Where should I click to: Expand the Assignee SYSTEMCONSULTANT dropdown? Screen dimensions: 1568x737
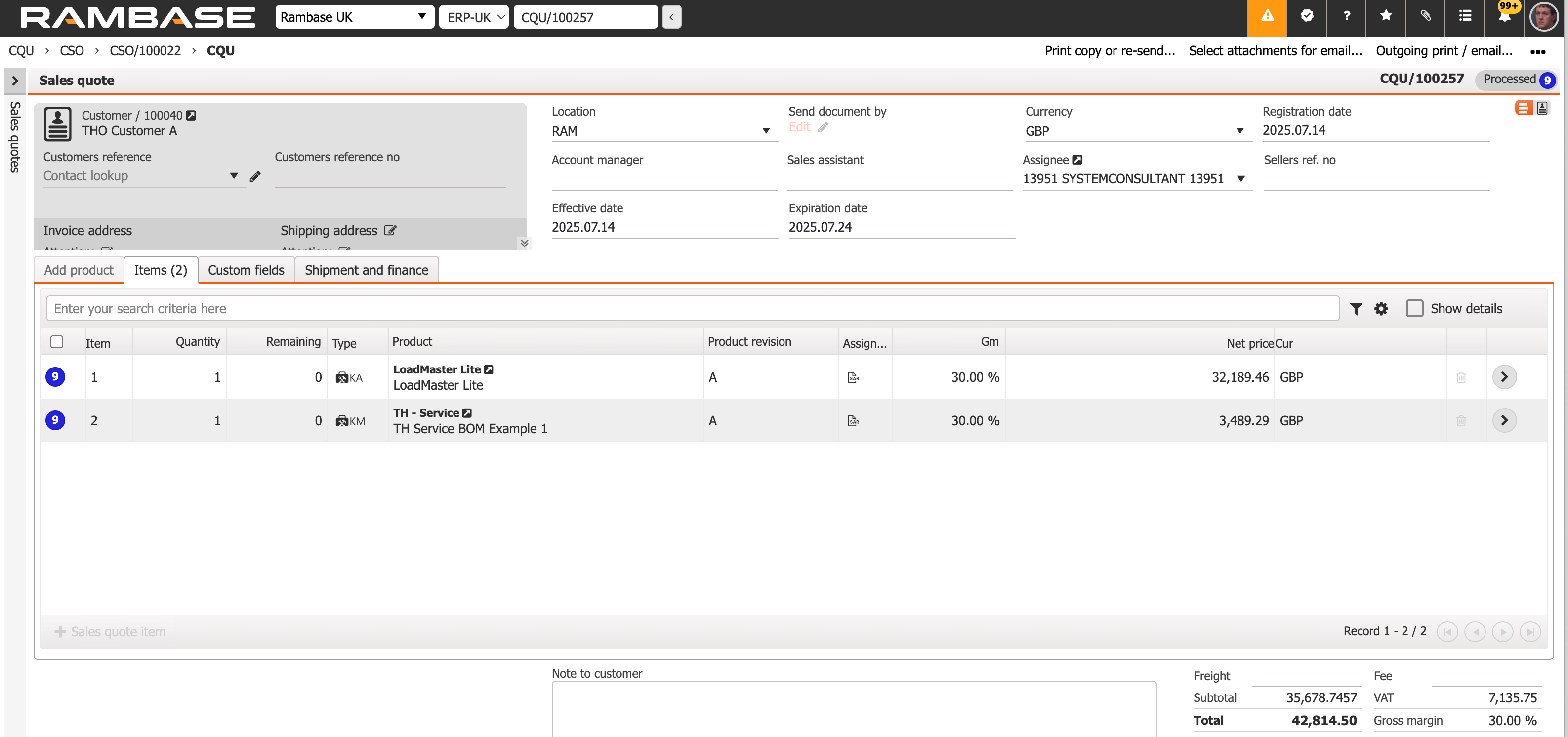1240,179
